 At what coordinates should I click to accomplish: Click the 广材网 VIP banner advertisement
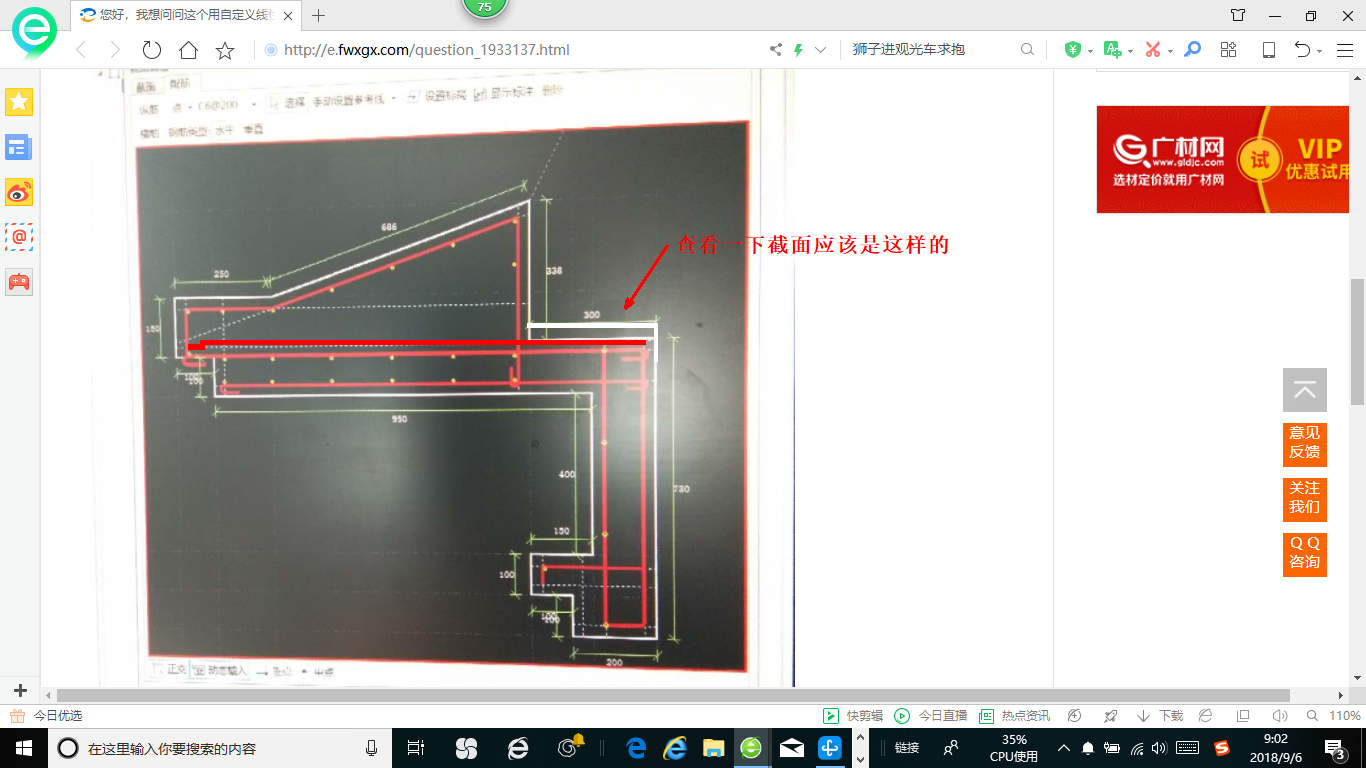point(1224,159)
